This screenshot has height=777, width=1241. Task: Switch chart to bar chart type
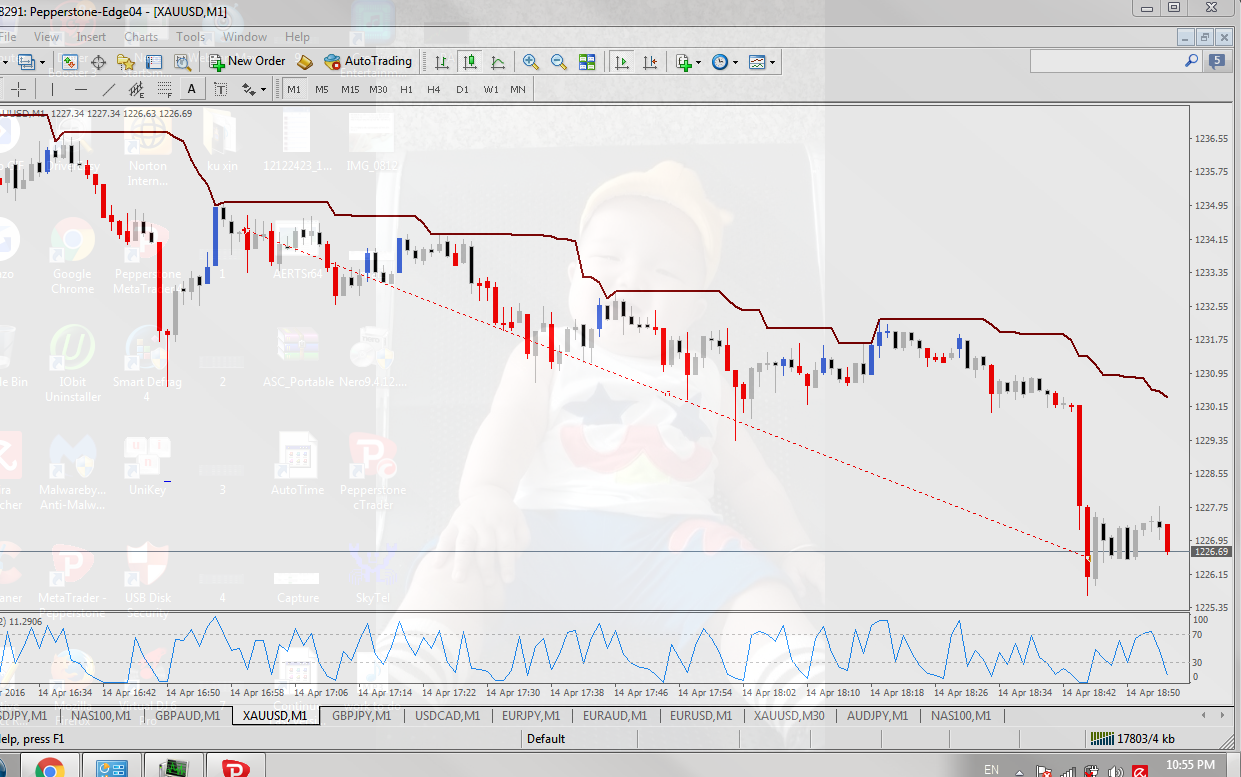pyautogui.click(x=441, y=62)
